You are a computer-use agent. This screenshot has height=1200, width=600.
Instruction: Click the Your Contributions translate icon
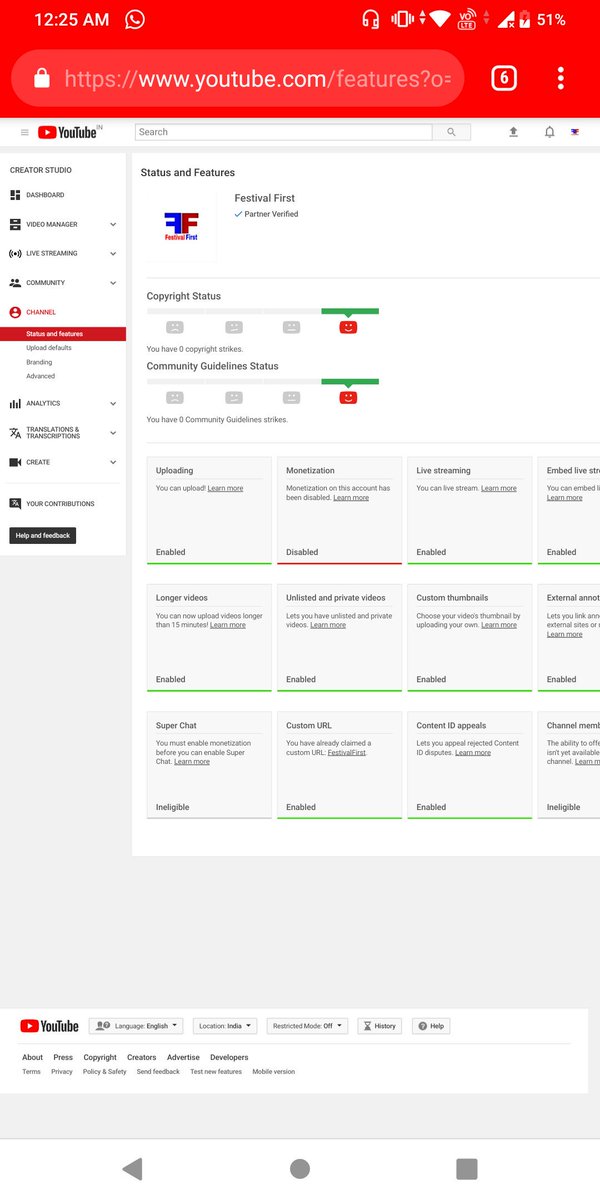tap(15, 504)
